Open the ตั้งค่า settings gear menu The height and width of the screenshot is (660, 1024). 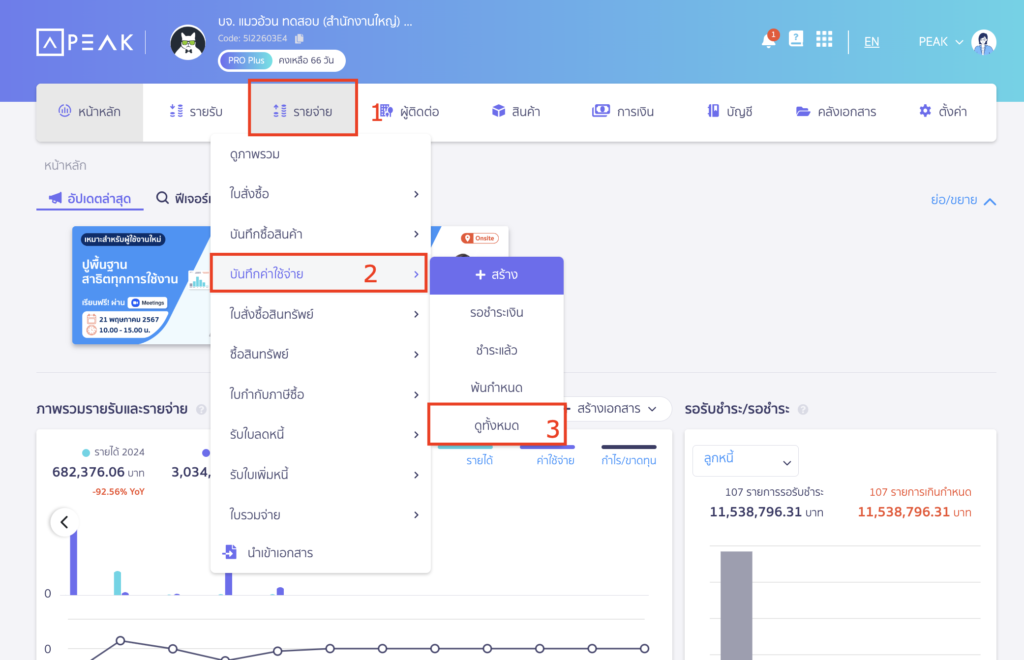[x=942, y=111]
